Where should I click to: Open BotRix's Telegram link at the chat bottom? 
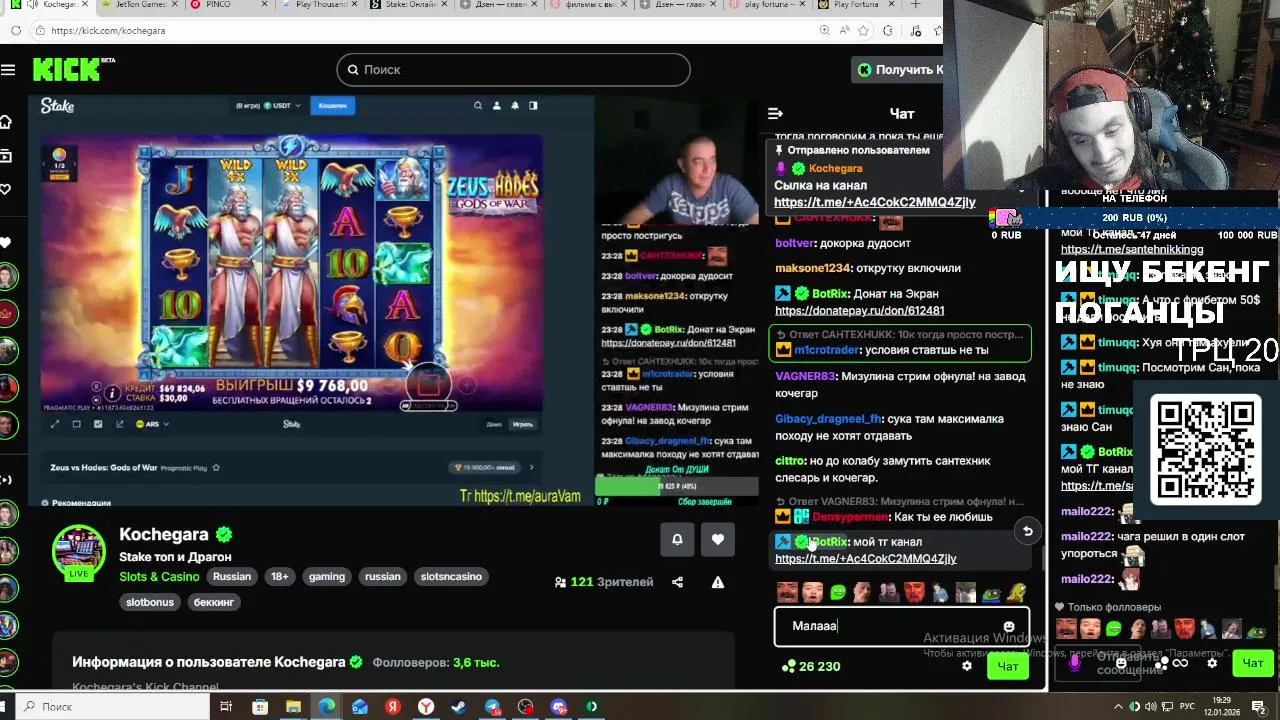click(x=865, y=558)
